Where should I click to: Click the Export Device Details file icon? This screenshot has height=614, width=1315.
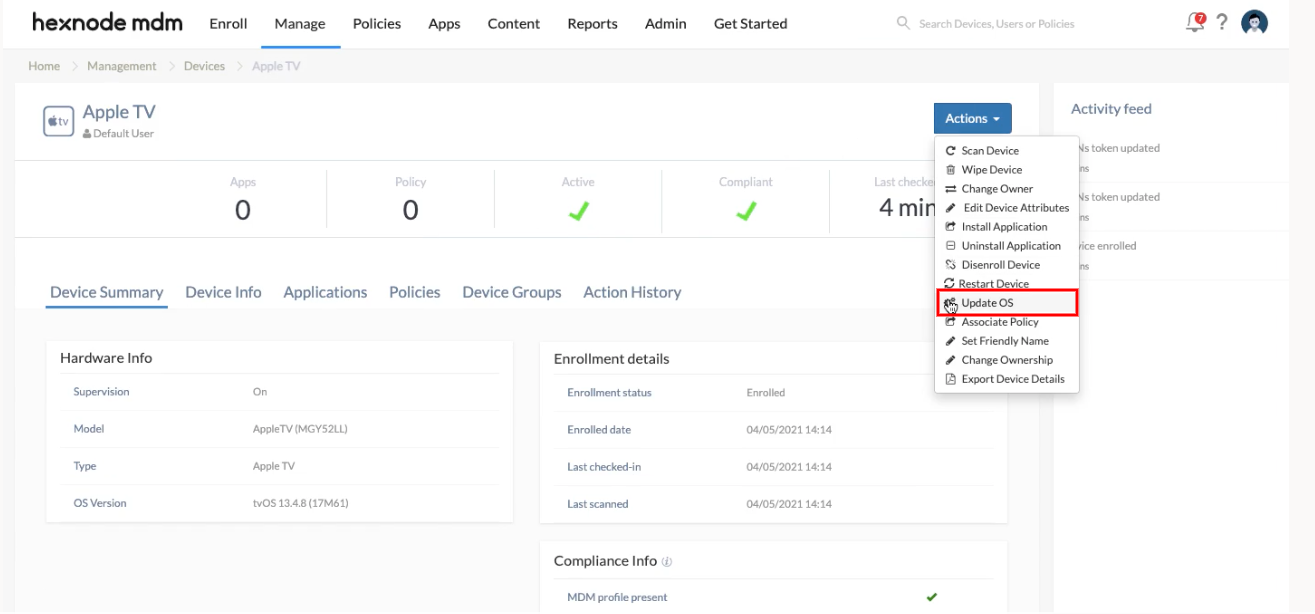(x=951, y=379)
